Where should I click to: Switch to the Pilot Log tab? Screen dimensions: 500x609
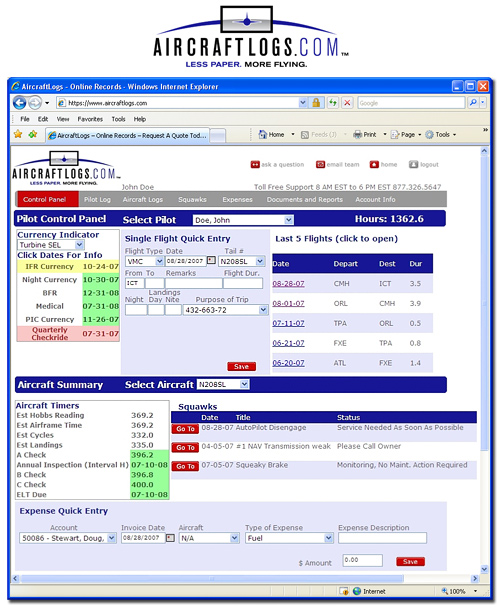(x=97, y=200)
